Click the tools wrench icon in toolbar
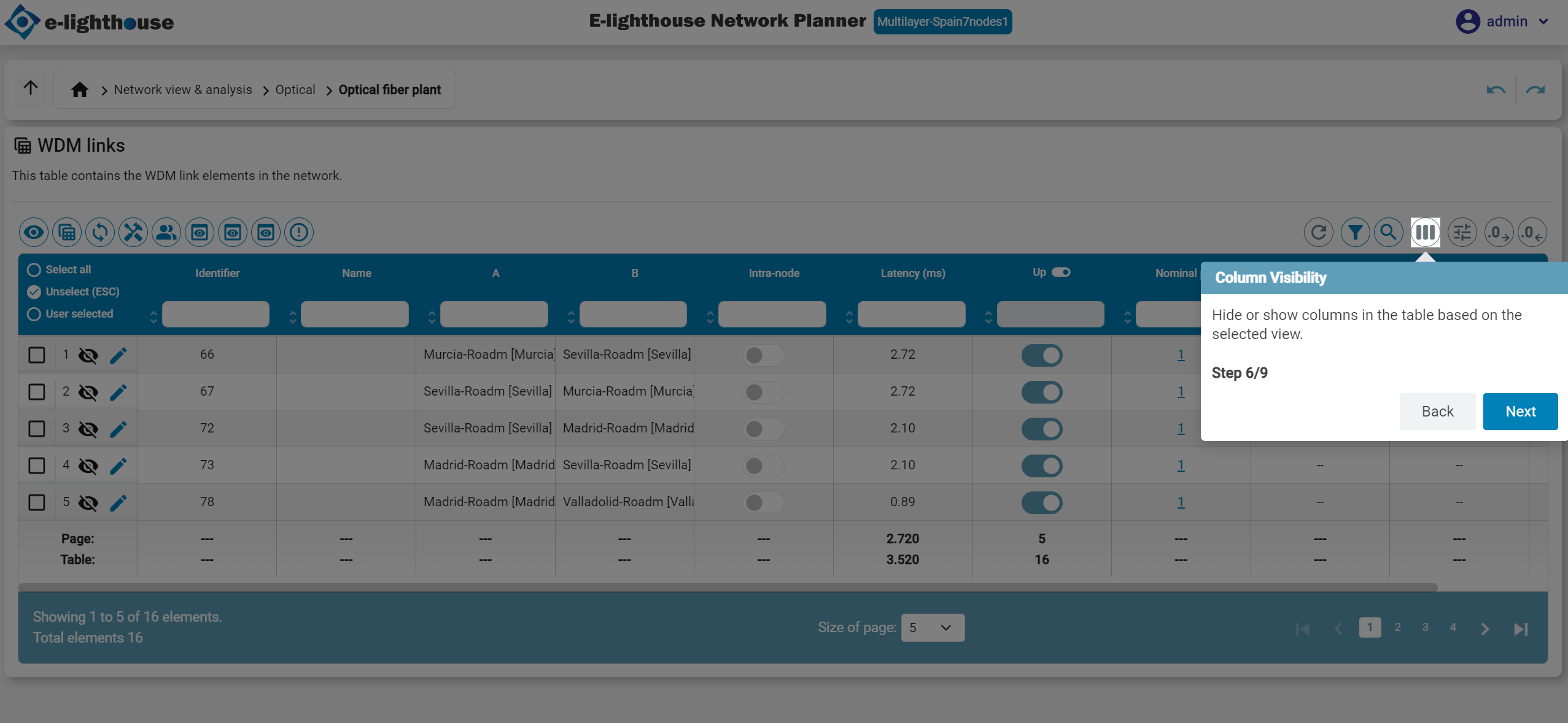This screenshot has height=723, width=1568. (133, 232)
